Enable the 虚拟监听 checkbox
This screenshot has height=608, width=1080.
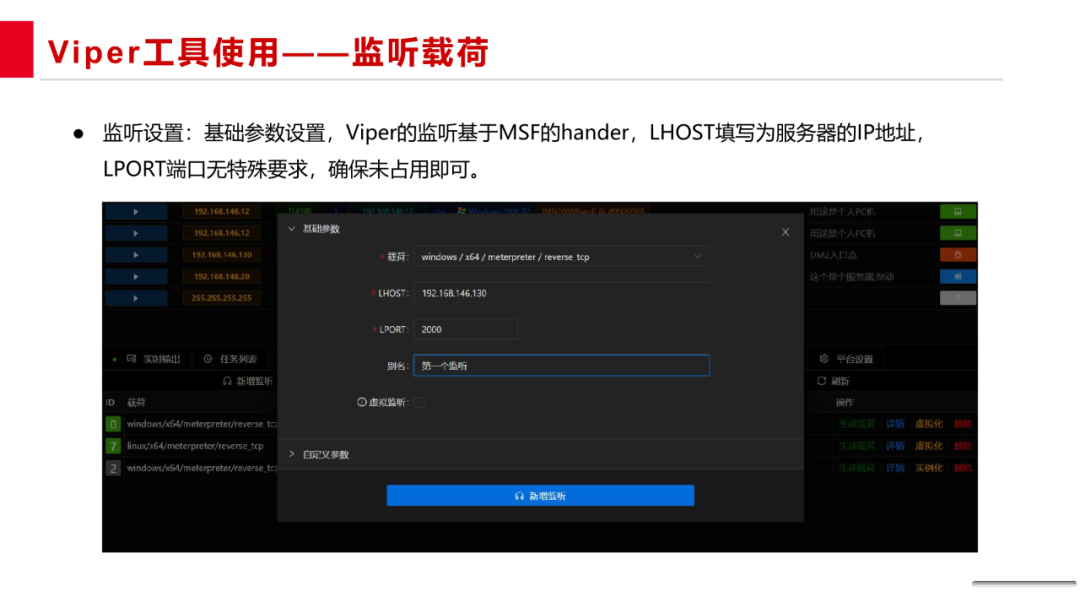click(x=419, y=402)
